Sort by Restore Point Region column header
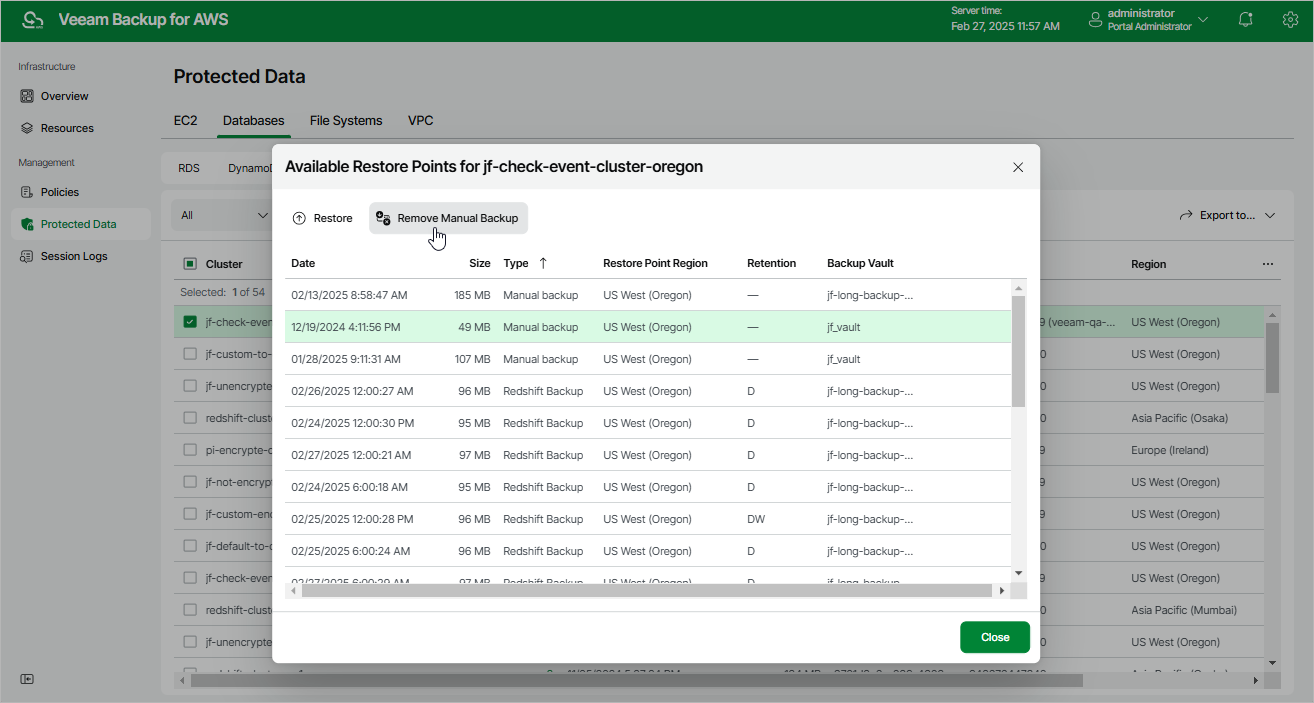This screenshot has height=703, width=1314. coord(655,263)
